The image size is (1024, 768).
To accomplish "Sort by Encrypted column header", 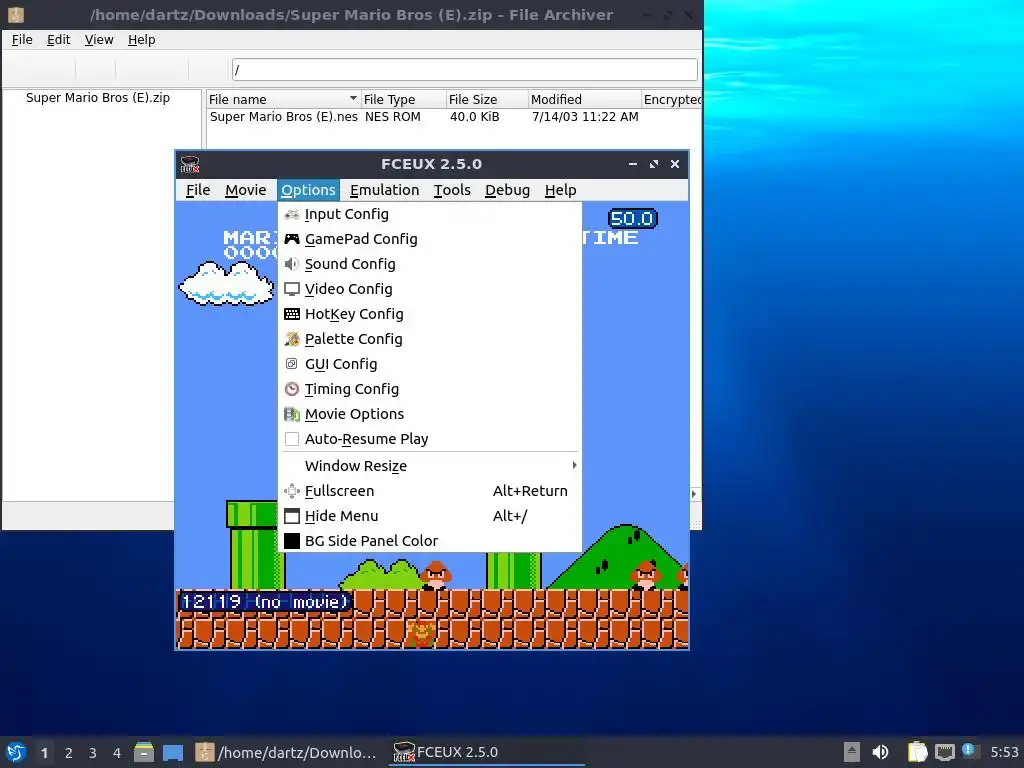I will point(671,99).
